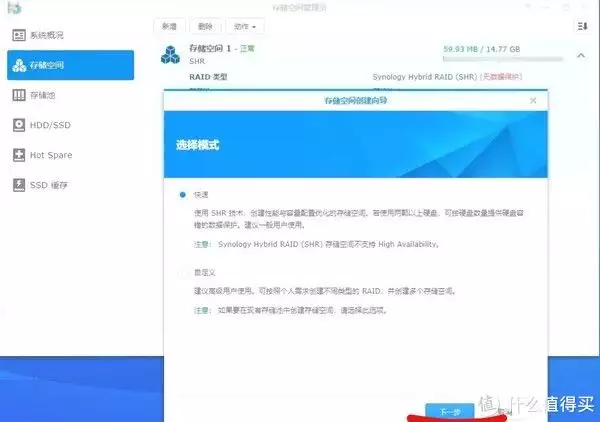The height and width of the screenshot is (422, 600).
Task: Click the SSD 缓存 lightning icon
Action: (x=19, y=185)
